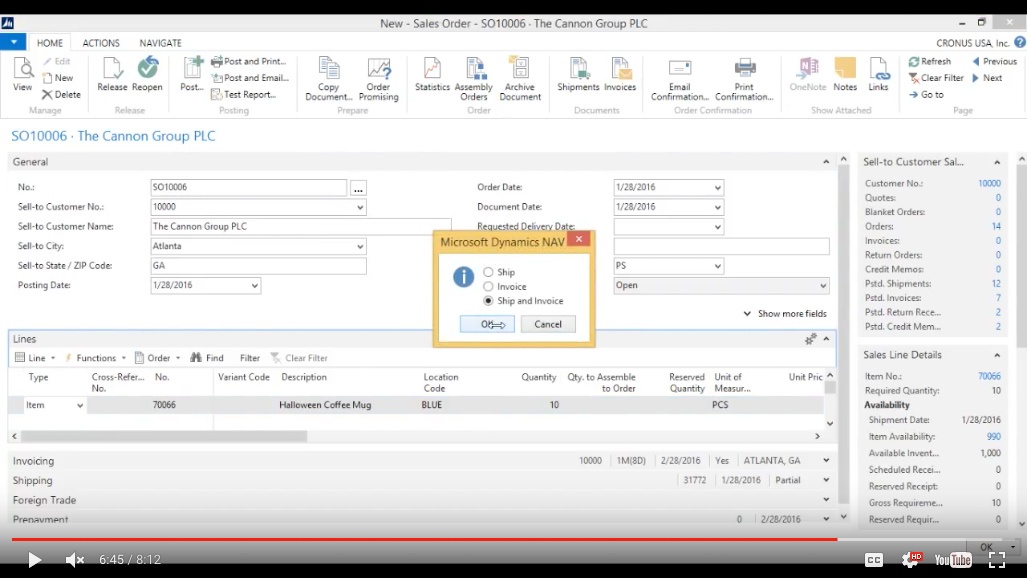Image resolution: width=1027 pixels, height=578 pixels.
Task: Play the video
Action: tap(34, 560)
